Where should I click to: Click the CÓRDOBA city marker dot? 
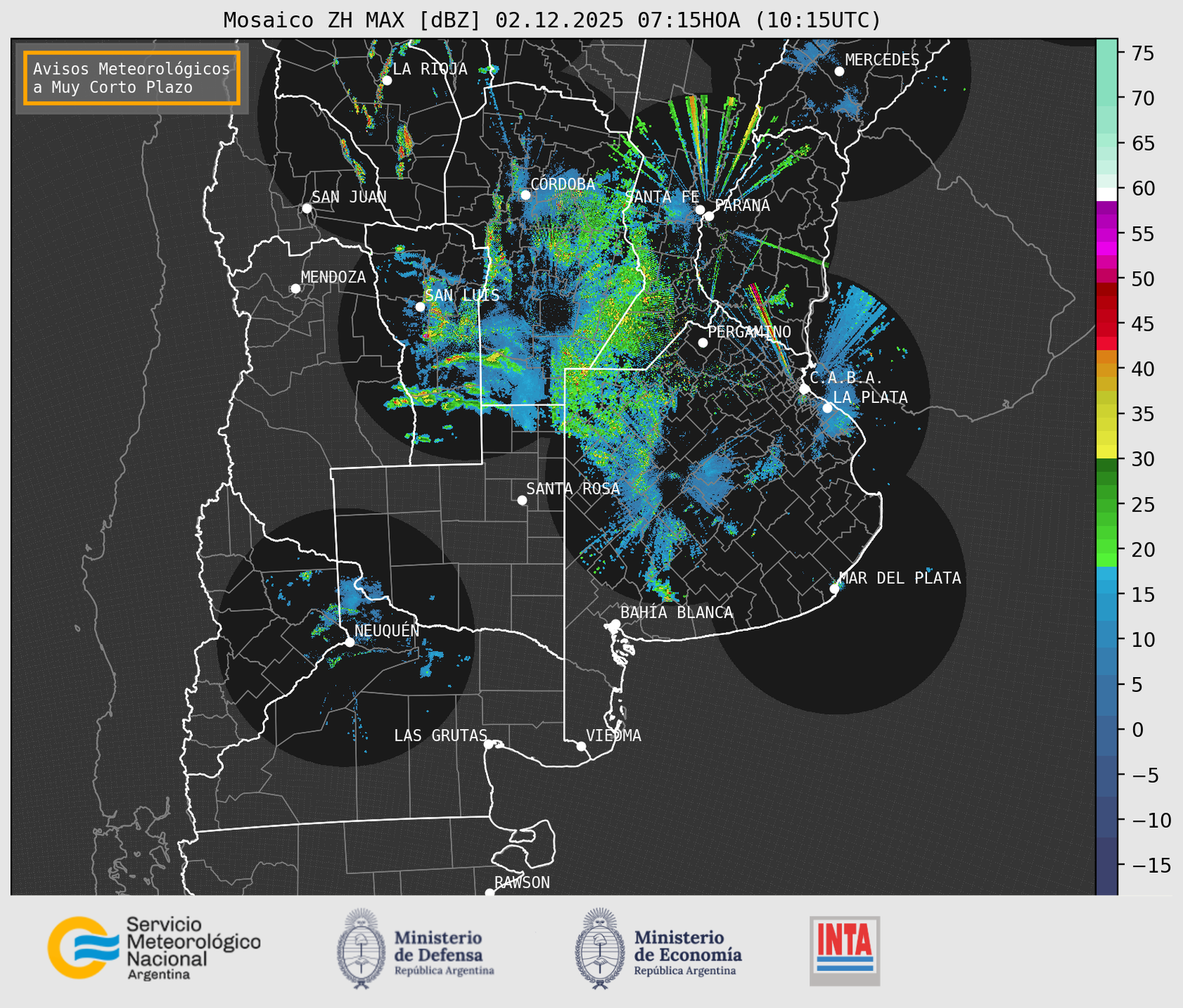coord(525,195)
